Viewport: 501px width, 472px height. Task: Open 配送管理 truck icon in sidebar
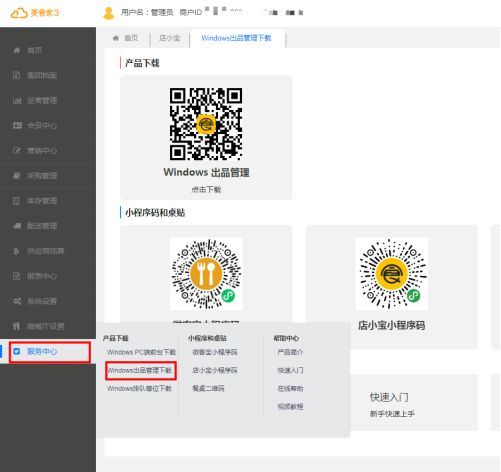click(17, 226)
